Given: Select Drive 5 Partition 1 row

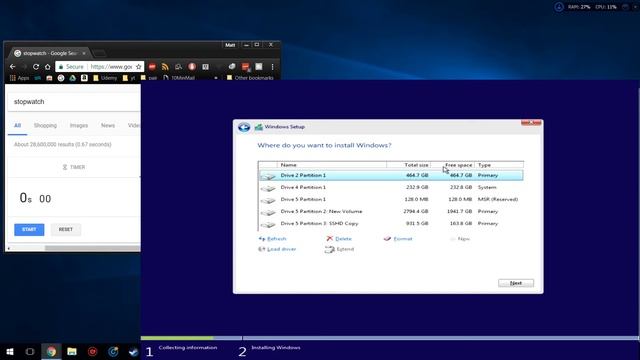Looking at the screenshot, I should pos(391,200).
